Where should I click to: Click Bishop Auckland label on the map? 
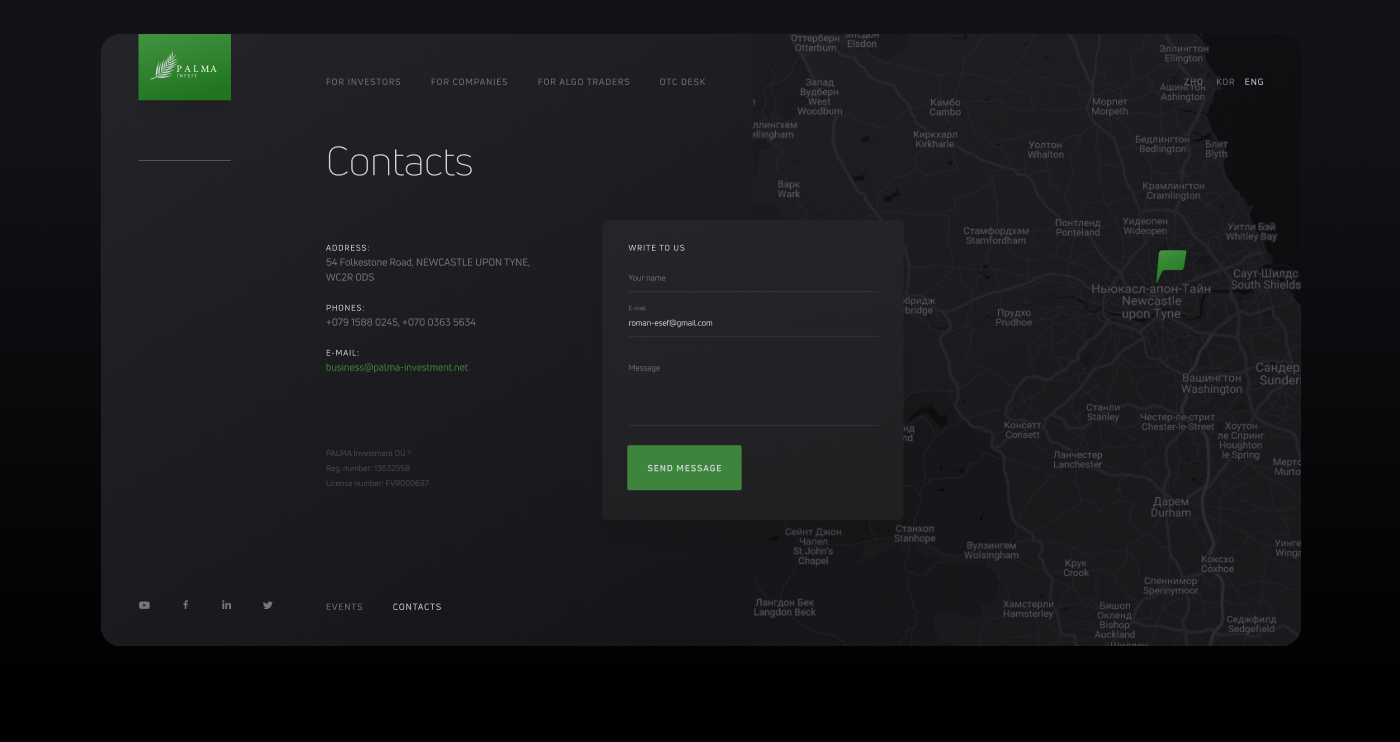click(1115, 620)
